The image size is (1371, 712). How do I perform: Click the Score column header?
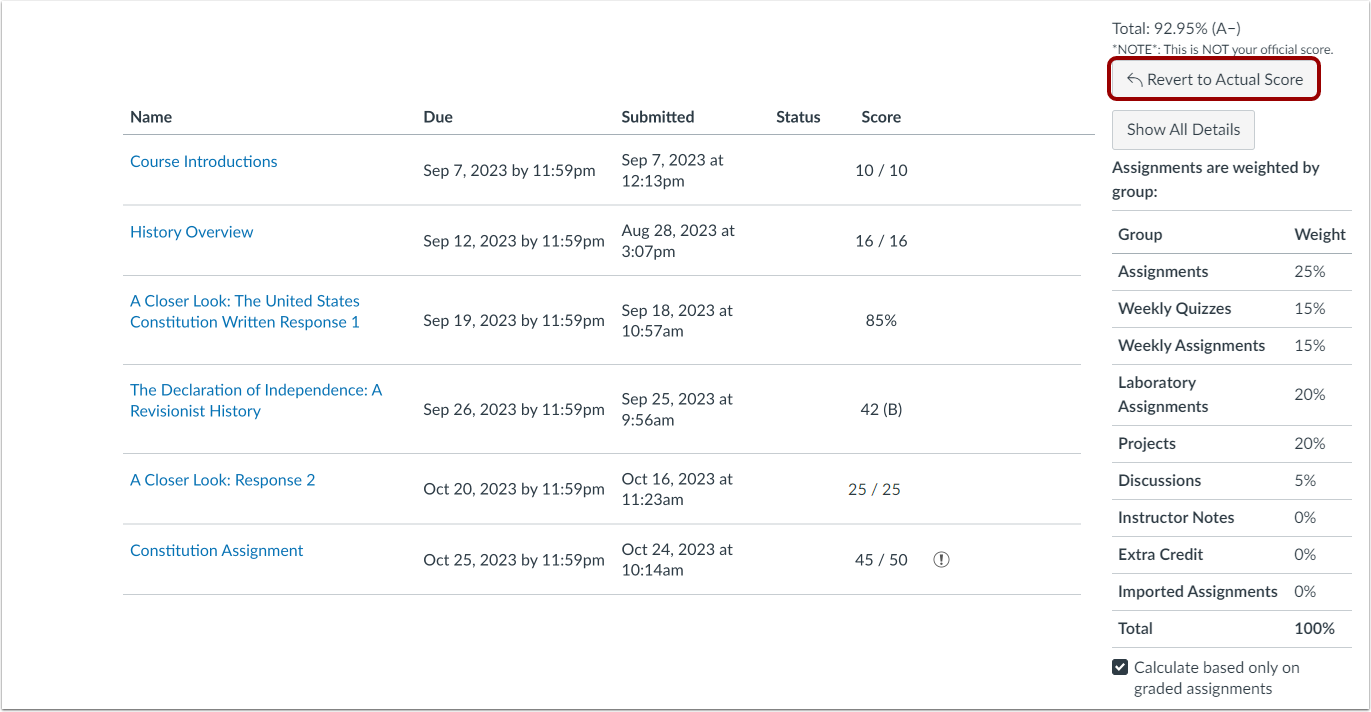881,117
